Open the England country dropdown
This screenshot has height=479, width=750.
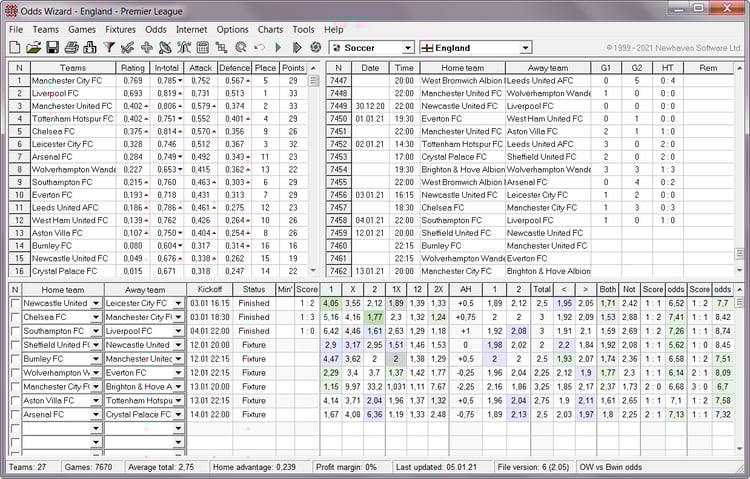[526, 48]
